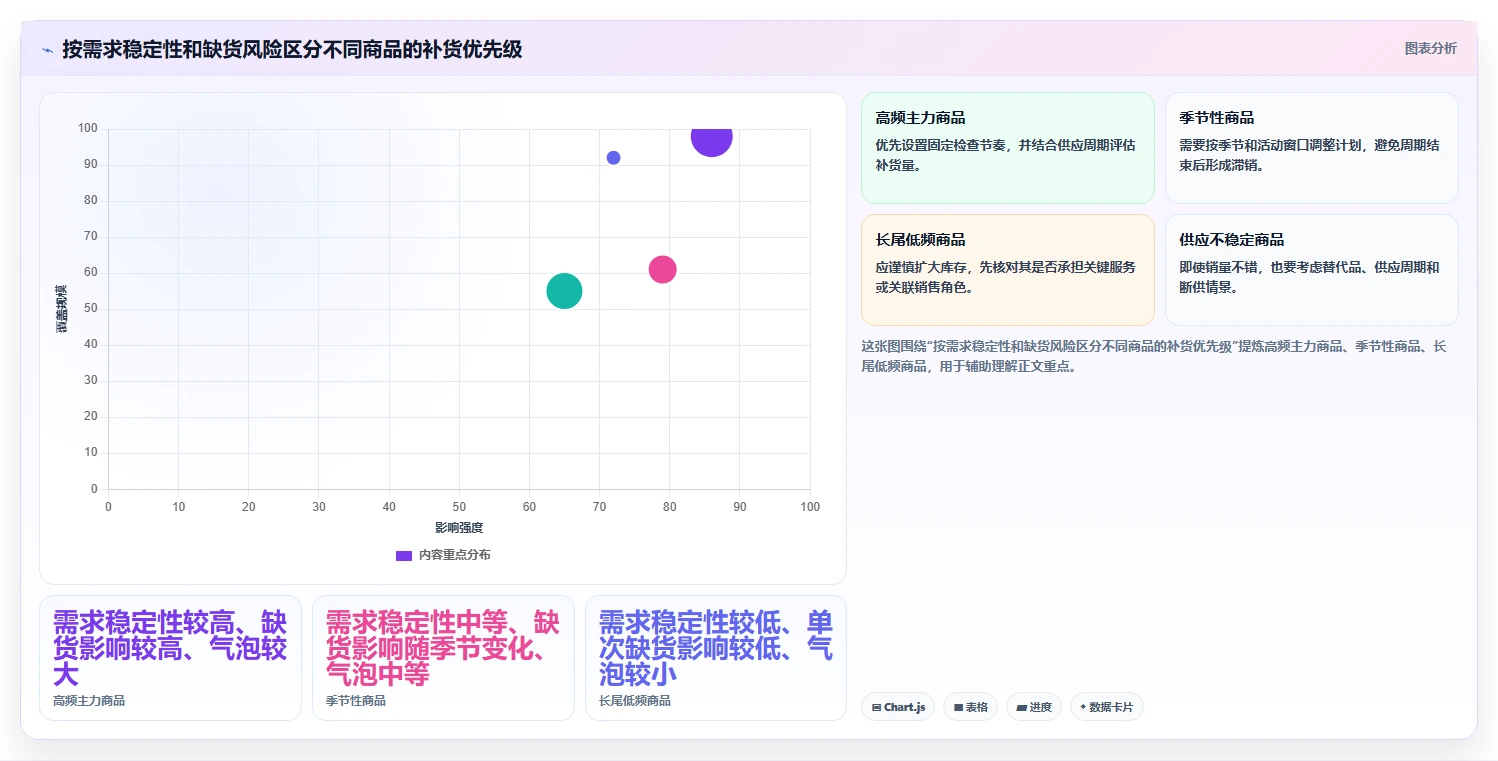Toggle the 内容重点分布 legend color box
Screen dimensions: 1498x761
click(x=404, y=555)
